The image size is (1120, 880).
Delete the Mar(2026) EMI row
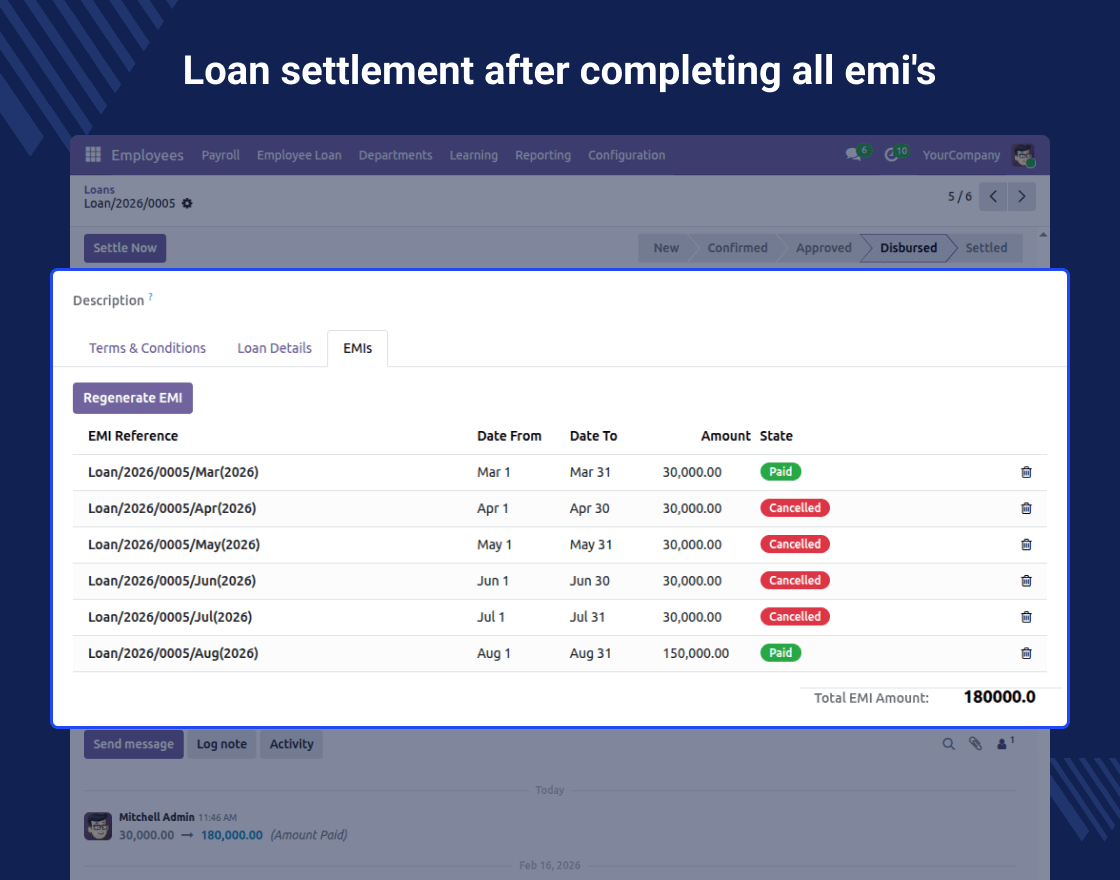click(x=1026, y=472)
